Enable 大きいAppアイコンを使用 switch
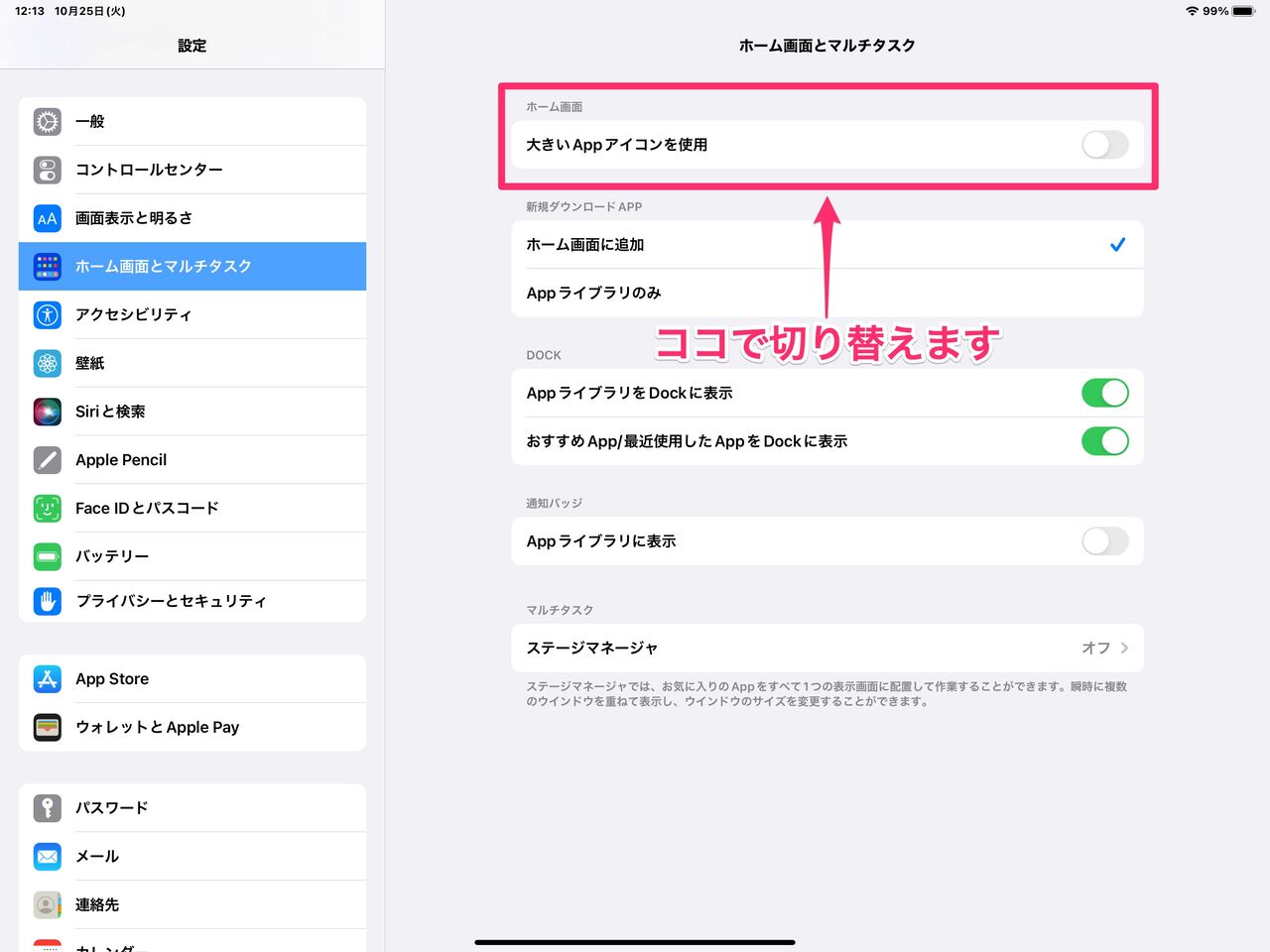 1105,145
